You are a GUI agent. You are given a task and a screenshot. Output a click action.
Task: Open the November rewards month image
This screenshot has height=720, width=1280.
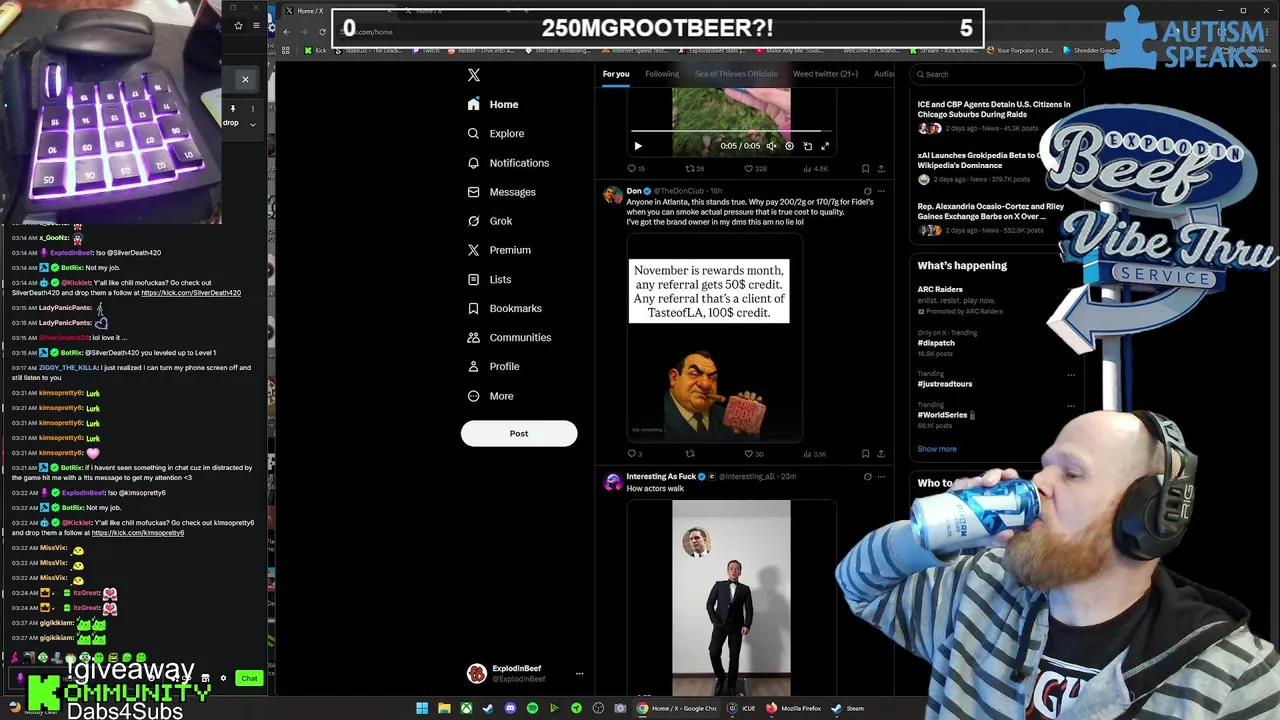714,338
